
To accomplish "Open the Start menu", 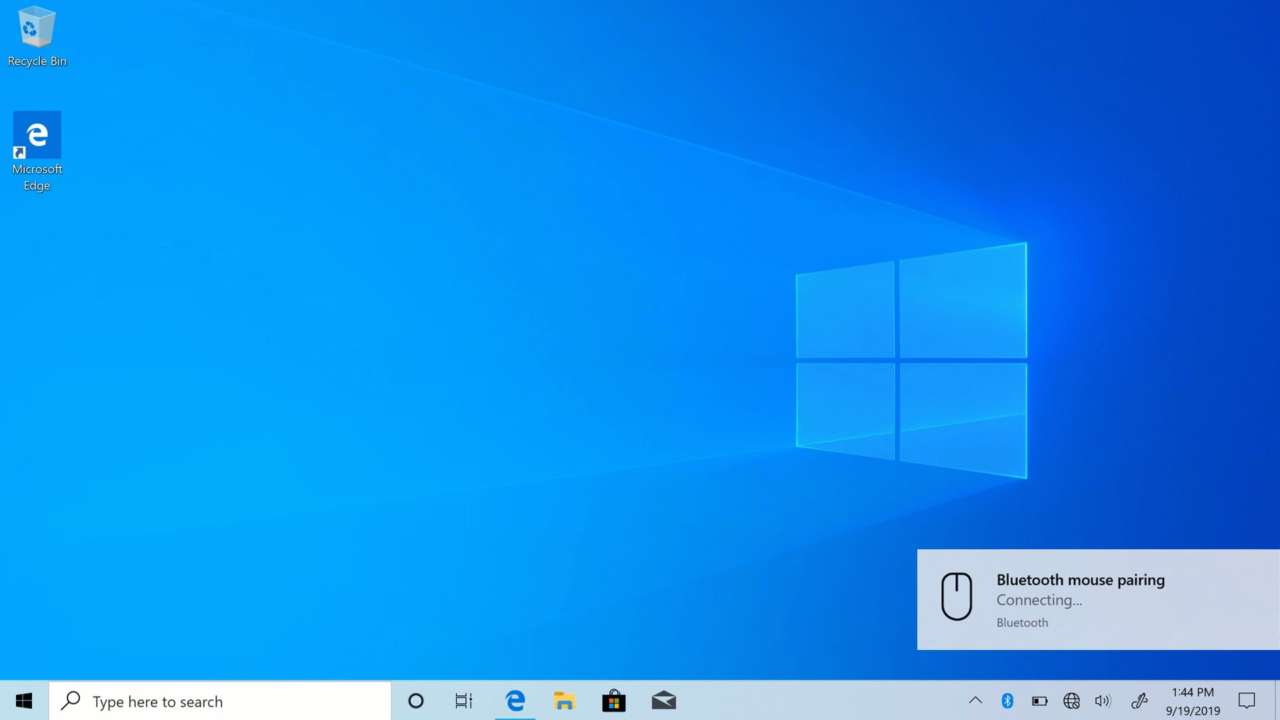I will tap(24, 701).
